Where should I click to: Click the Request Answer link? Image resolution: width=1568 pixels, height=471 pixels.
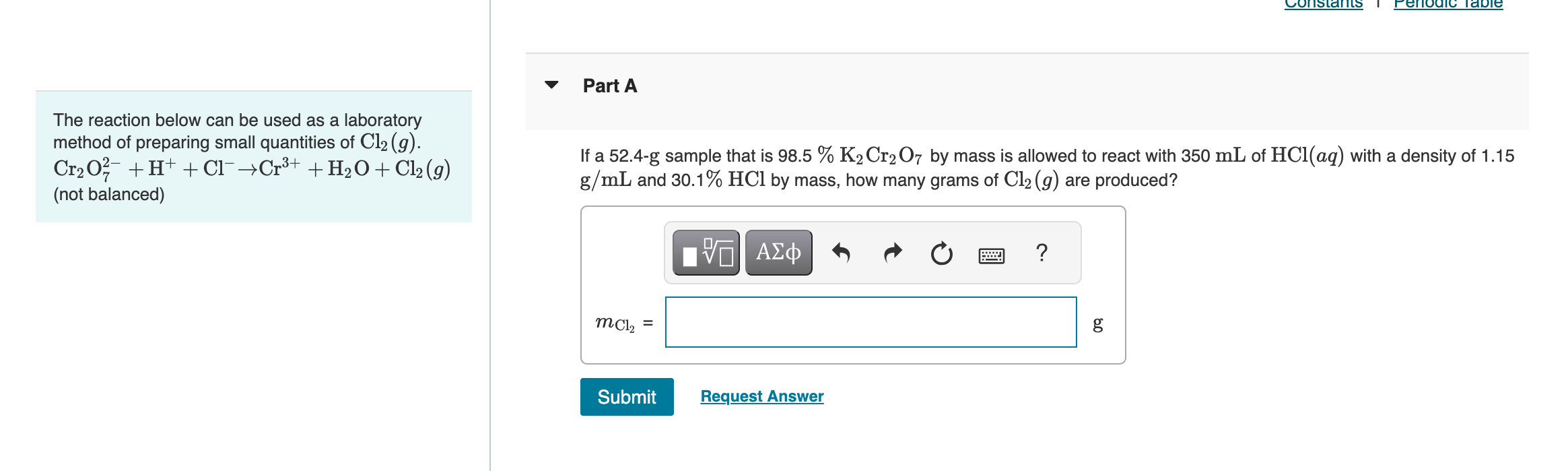pos(761,396)
